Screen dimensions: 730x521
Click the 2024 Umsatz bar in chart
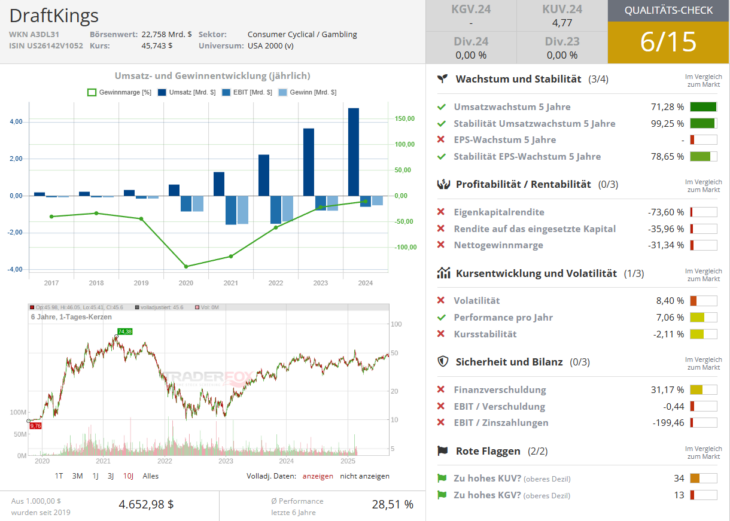[x=353, y=152]
